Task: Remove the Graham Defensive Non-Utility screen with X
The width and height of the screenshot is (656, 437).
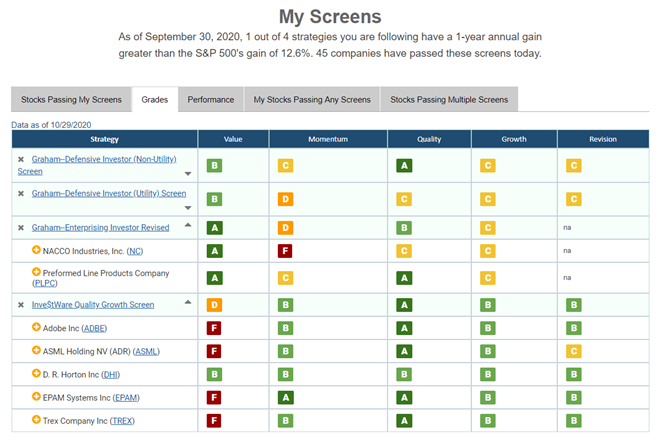Action: pyautogui.click(x=20, y=159)
